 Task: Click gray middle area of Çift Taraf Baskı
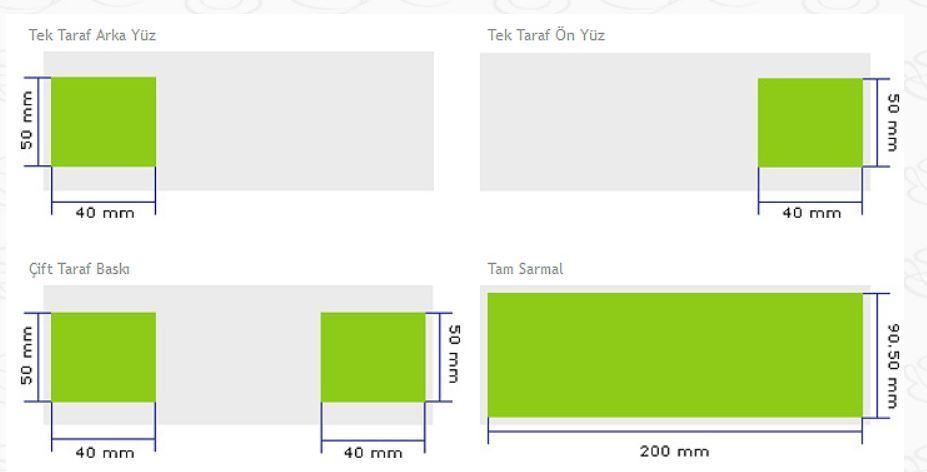[x=238, y=355]
